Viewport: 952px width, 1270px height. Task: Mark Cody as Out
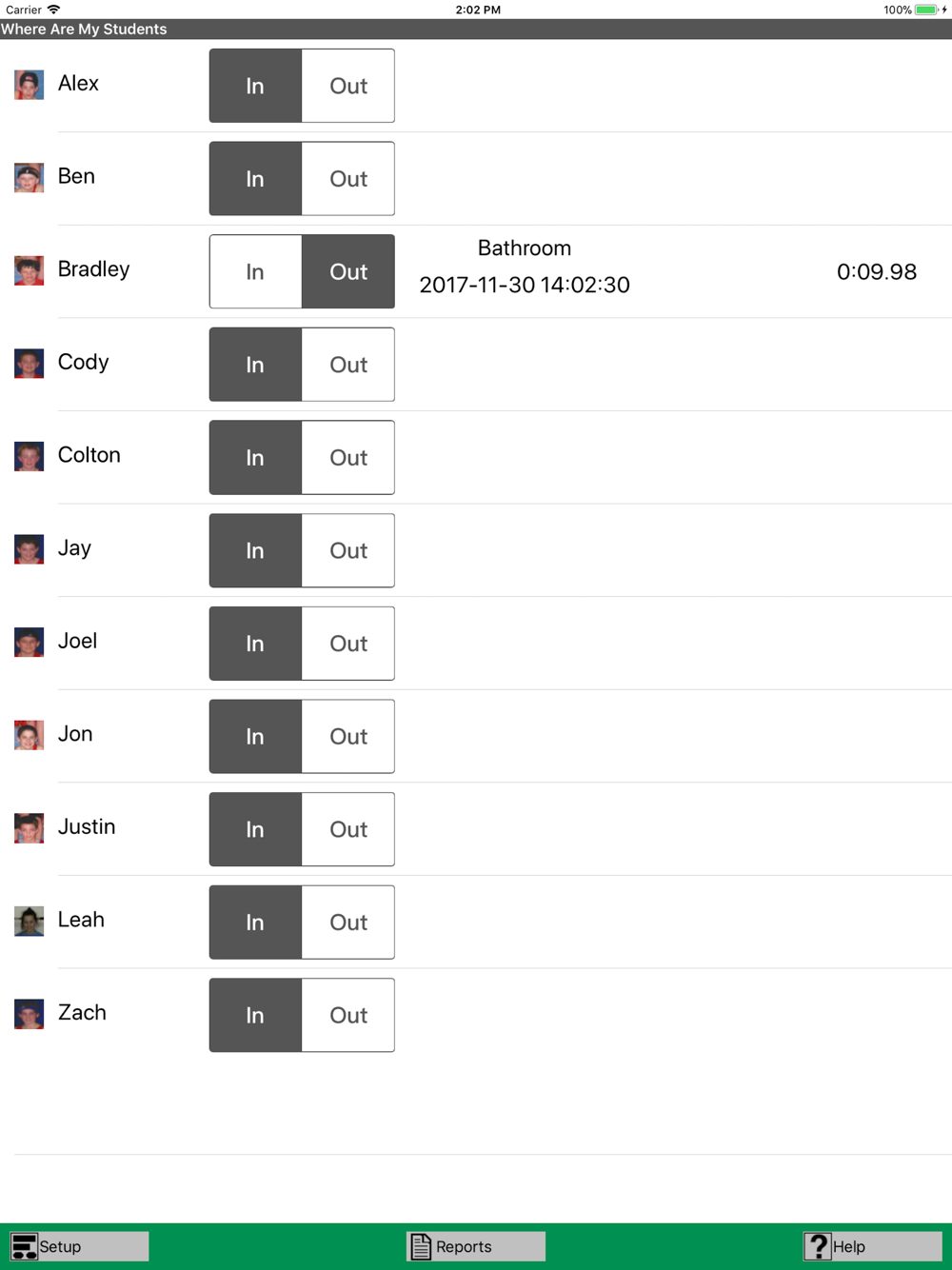[x=348, y=365]
